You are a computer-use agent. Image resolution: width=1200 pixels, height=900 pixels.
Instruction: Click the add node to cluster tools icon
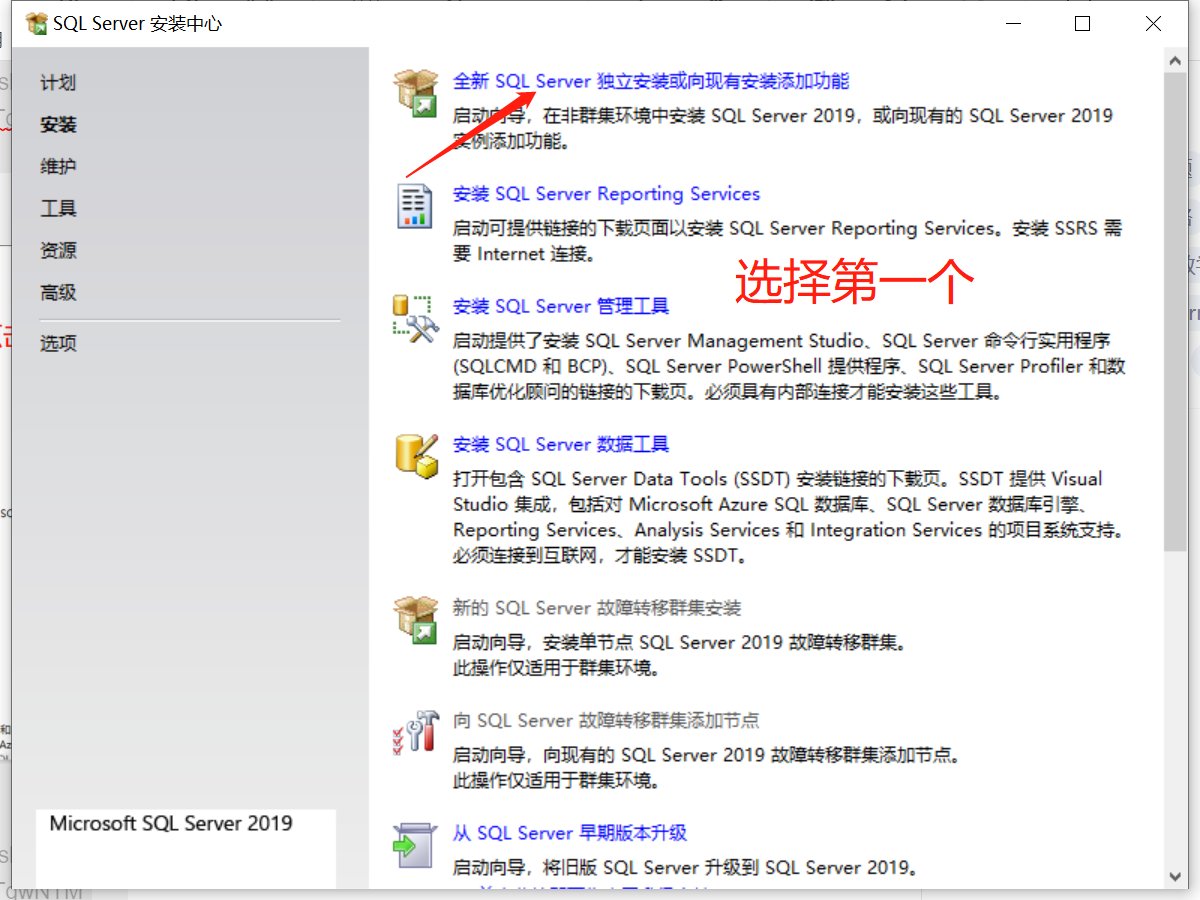pos(415,732)
